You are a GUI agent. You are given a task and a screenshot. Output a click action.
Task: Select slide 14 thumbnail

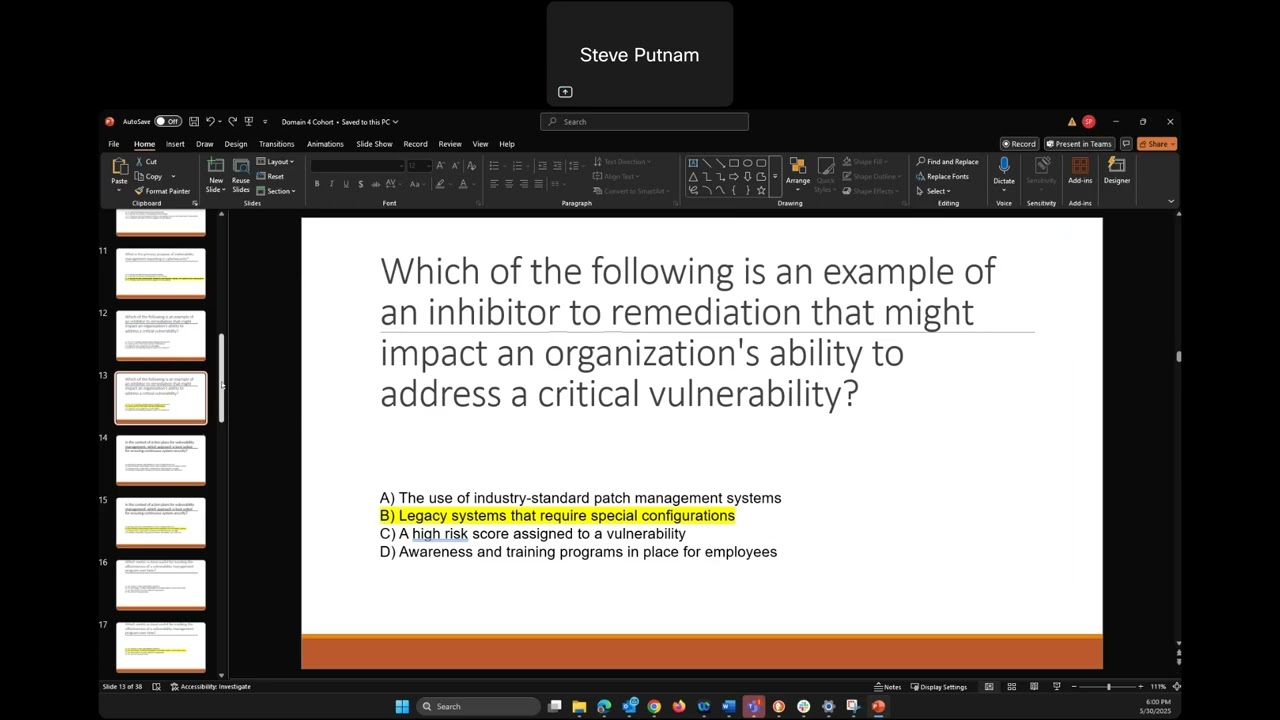[161, 461]
